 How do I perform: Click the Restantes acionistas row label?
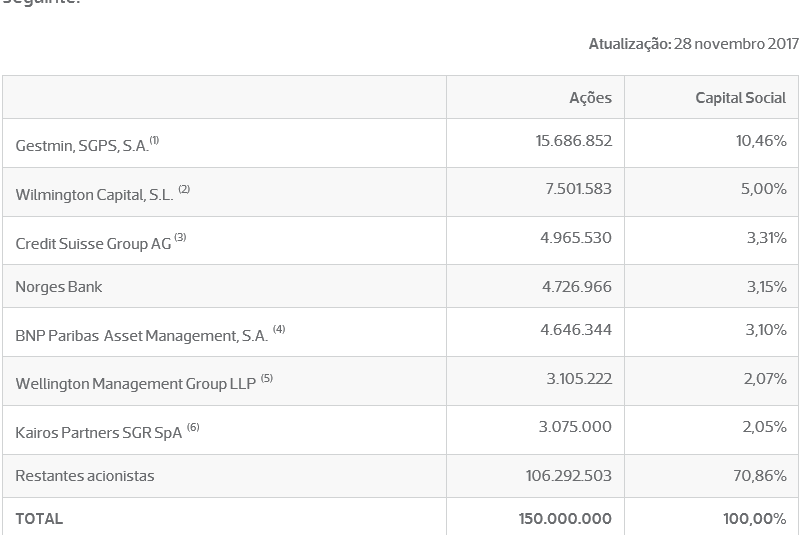pyautogui.click(x=85, y=476)
